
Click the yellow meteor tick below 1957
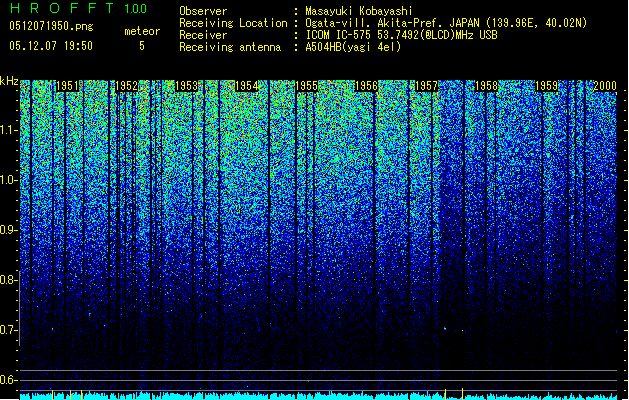tap(445, 393)
